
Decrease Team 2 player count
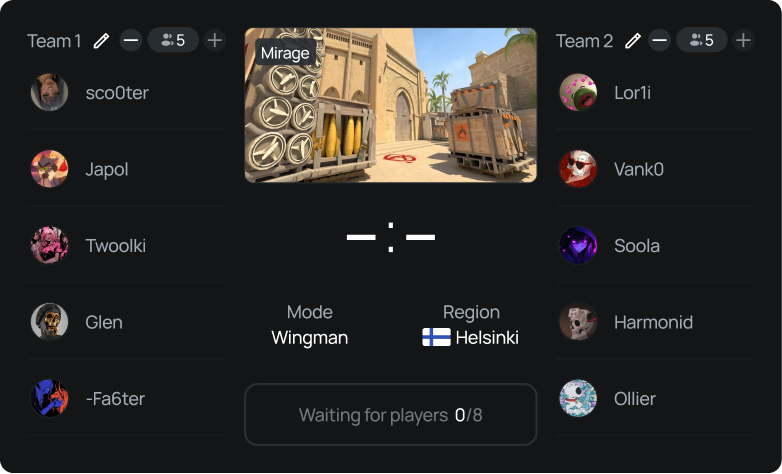coord(660,40)
